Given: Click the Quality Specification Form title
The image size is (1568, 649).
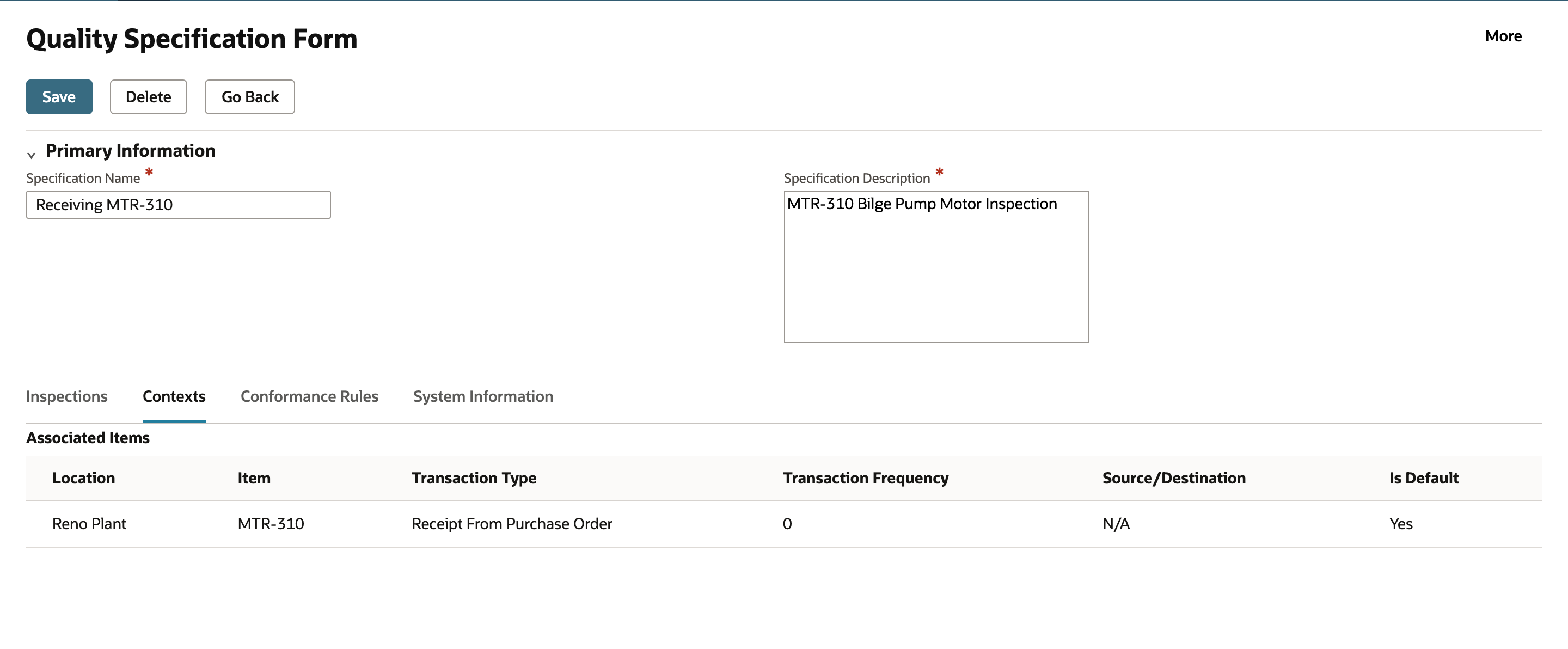Looking at the screenshot, I should coord(192,39).
